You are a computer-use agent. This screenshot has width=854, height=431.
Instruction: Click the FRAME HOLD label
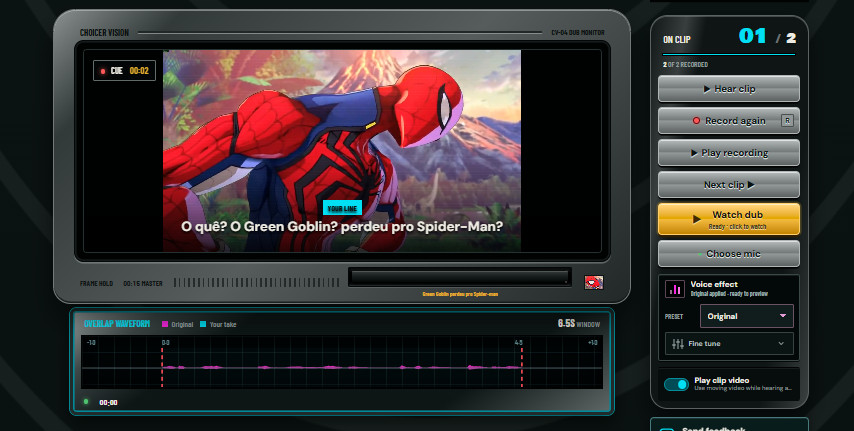[96, 283]
